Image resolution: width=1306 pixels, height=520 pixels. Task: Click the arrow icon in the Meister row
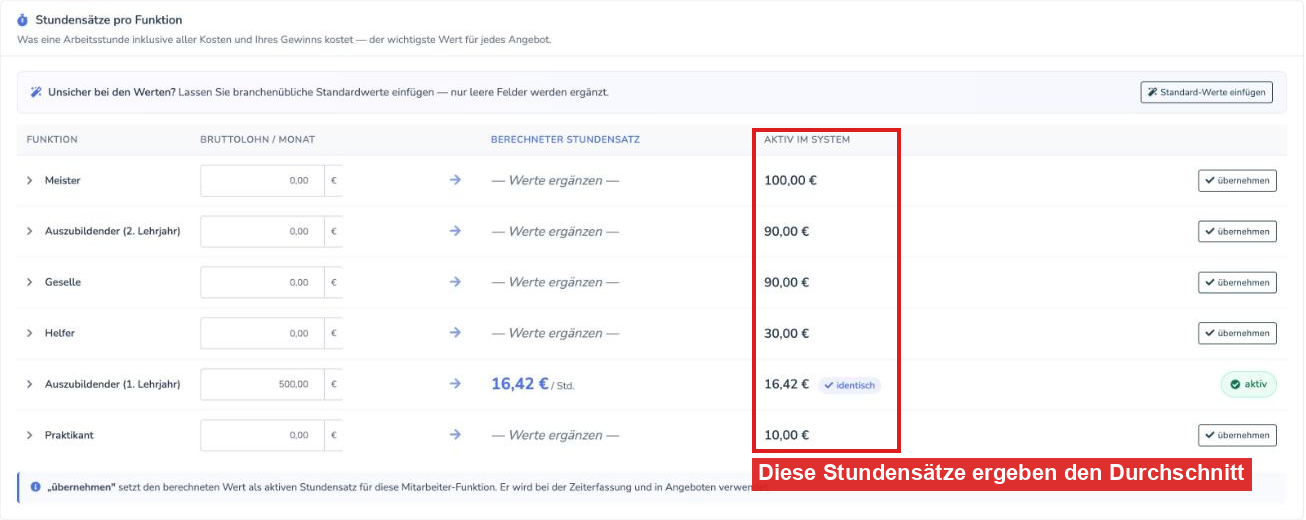[x=455, y=181]
